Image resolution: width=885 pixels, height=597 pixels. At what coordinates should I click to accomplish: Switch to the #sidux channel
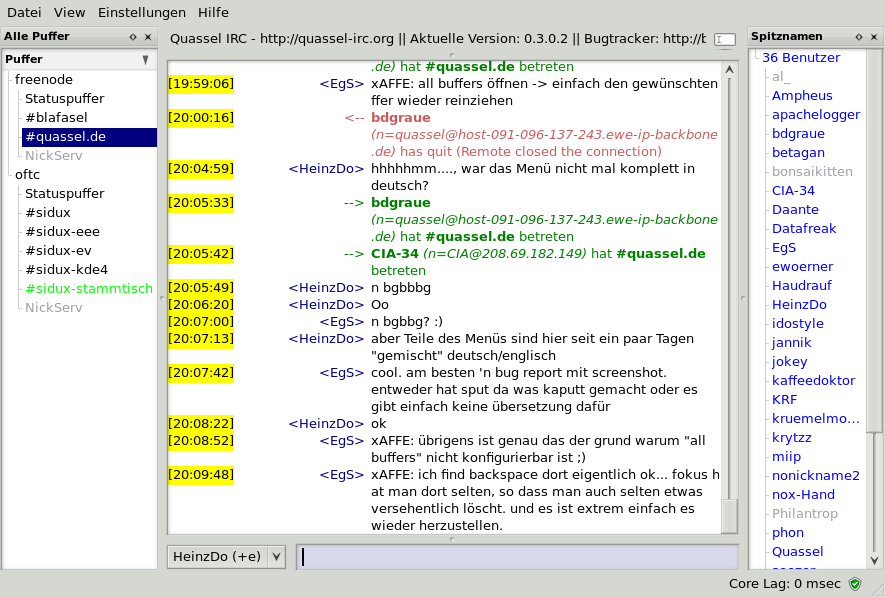pyautogui.click(x=48, y=213)
